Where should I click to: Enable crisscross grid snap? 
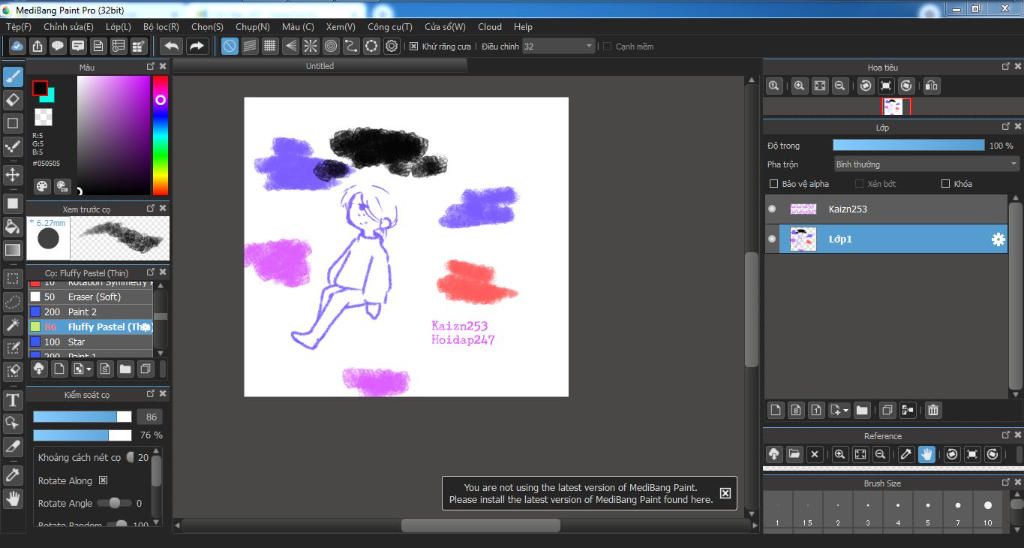point(270,46)
